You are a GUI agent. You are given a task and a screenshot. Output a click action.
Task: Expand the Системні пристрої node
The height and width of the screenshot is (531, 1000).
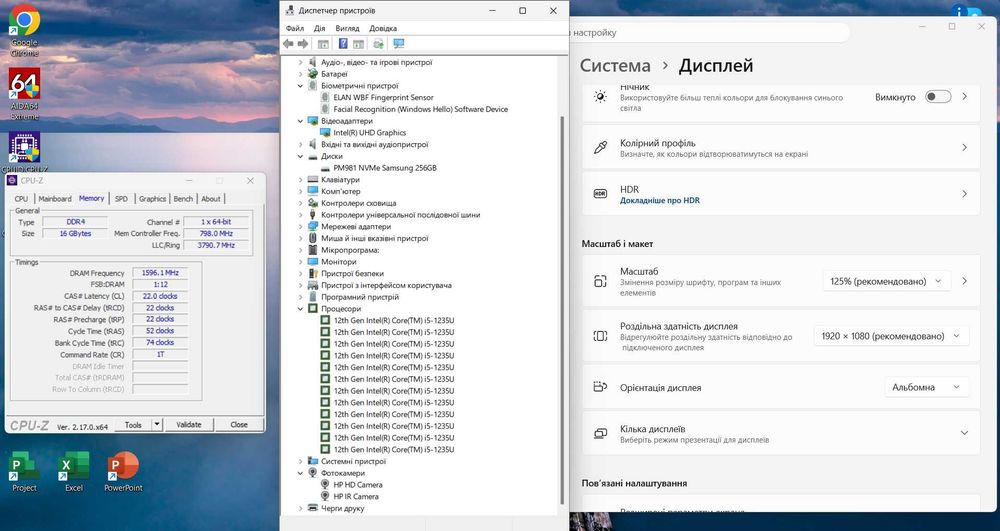[x=300, y=461]
